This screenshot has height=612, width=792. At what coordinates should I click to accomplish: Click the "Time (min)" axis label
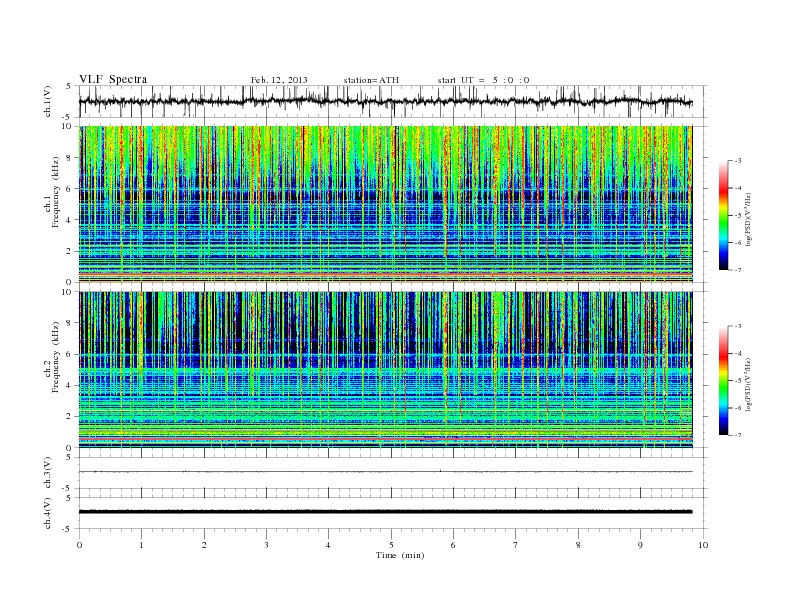(x=400, y=555)
